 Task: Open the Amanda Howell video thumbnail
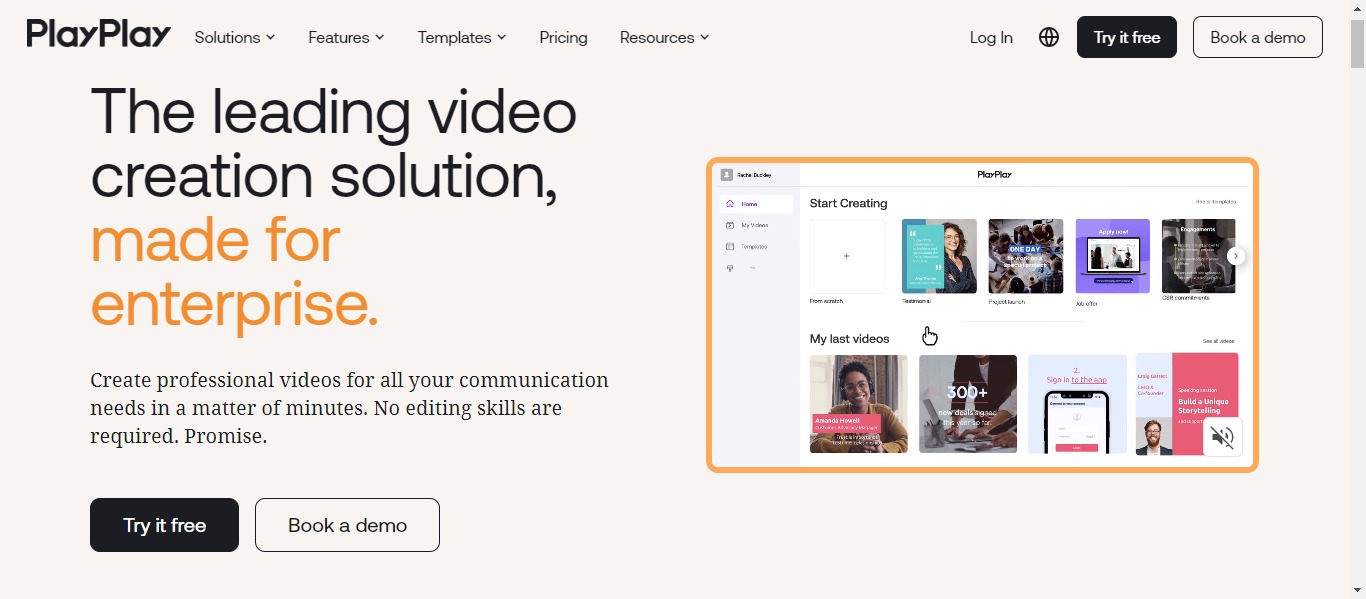pyautogui.click(x=859, y=404)
